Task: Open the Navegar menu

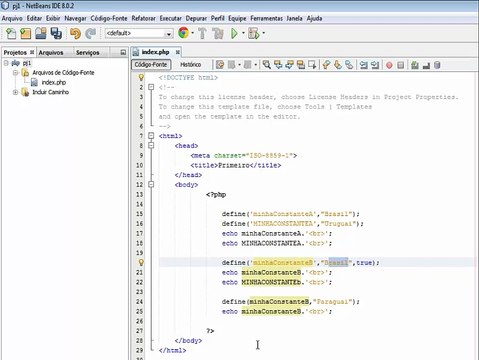Action: (75, 18)
